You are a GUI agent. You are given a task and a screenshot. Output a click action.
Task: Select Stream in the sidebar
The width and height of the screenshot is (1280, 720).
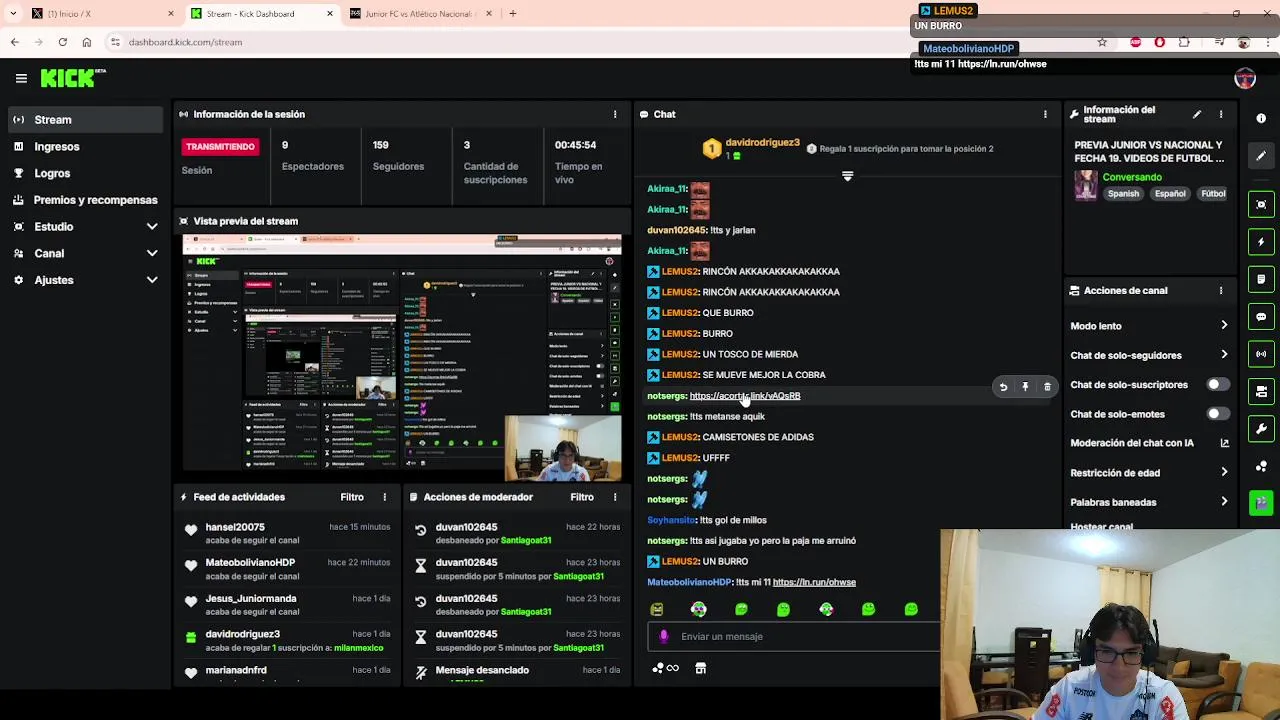tap(84, 120)
